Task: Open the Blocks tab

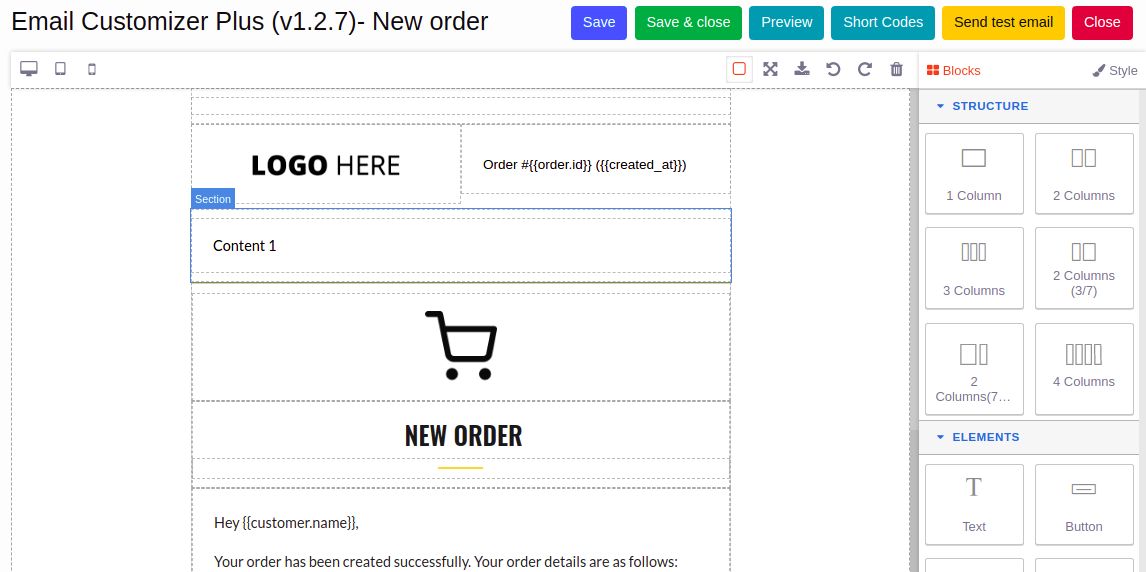Action: pos(953,71)
